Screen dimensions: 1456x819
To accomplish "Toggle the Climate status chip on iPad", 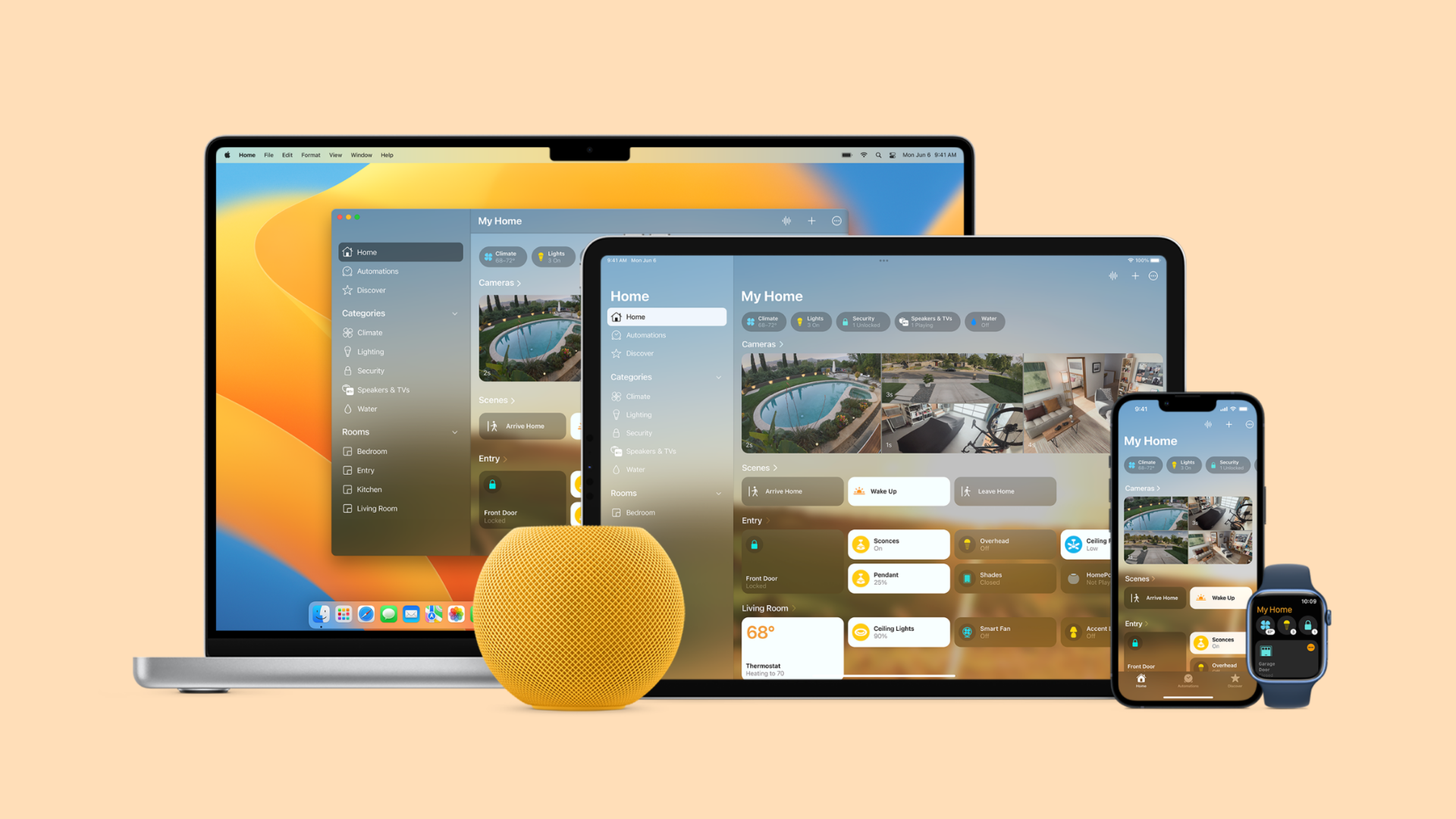I will [x=764, y=321].
